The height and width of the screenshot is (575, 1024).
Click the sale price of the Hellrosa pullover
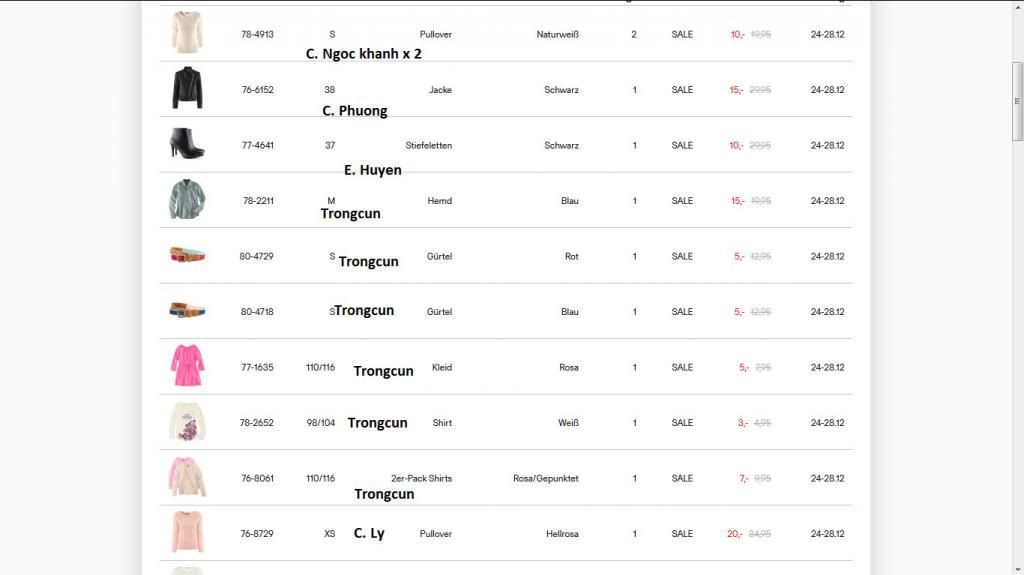pos(735,534)
